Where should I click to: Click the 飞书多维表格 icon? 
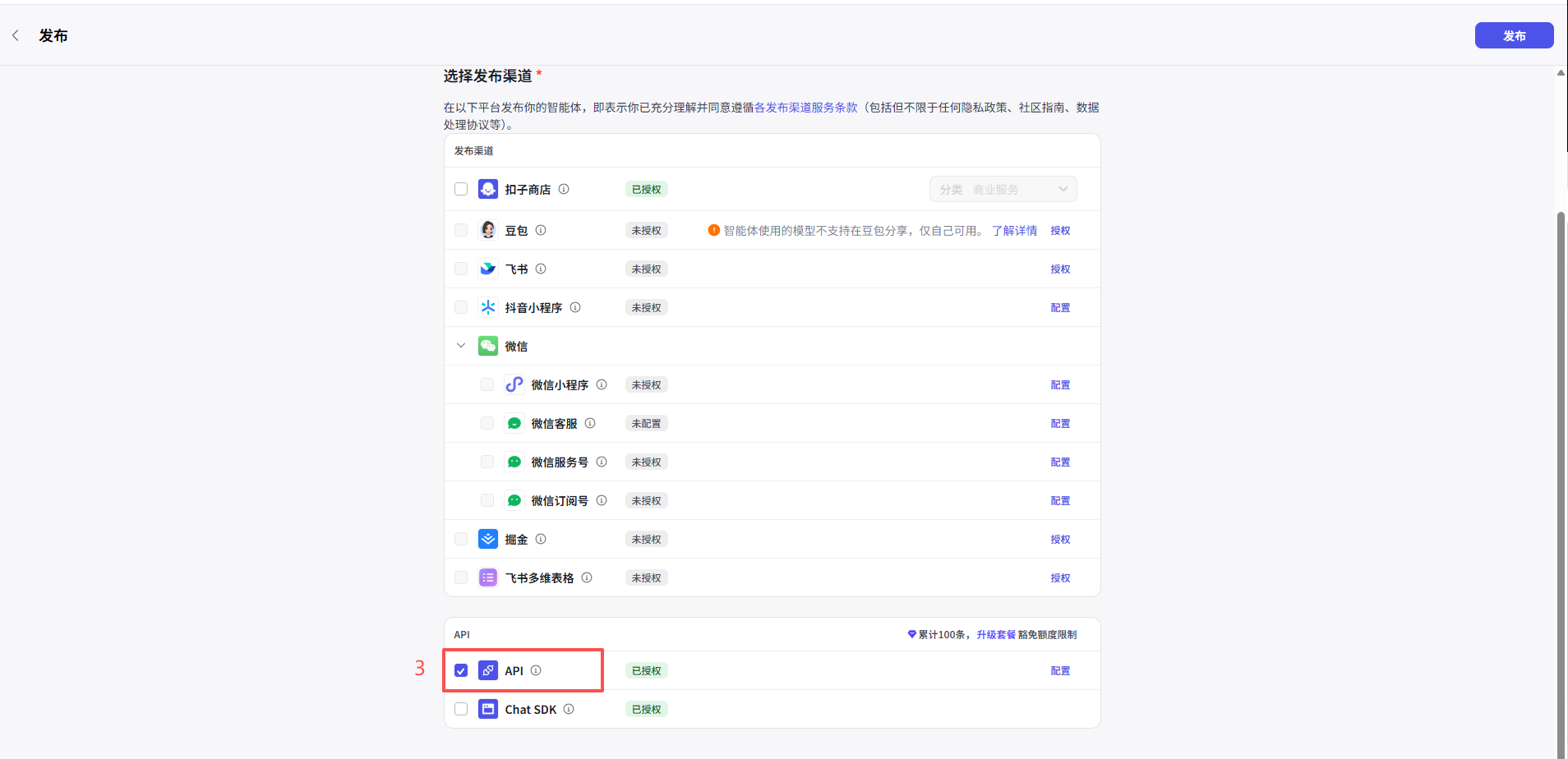487,577
